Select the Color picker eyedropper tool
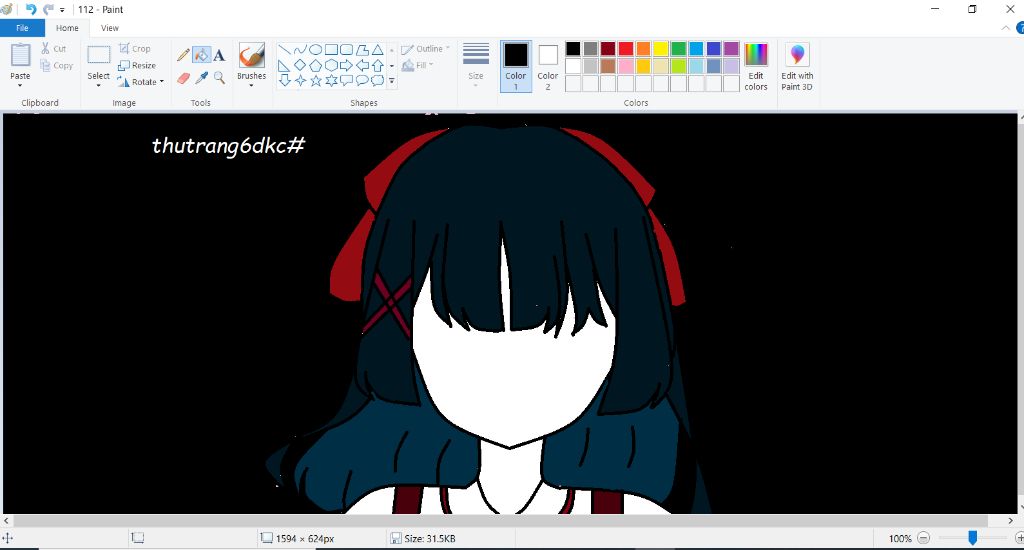This screenshot has height=550, width=1024. [201, 78]
